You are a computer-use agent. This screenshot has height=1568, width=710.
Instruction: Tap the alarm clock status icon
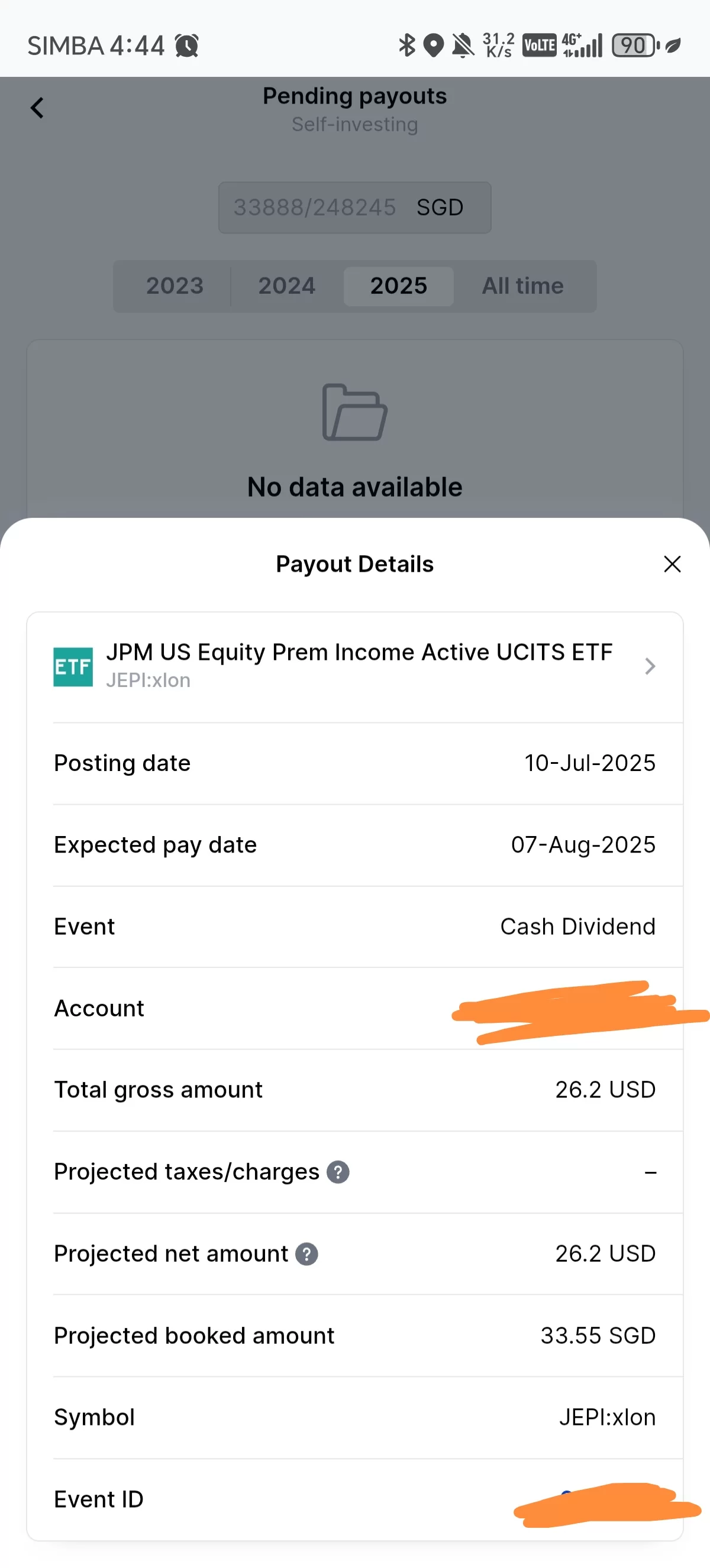(187, 46)
